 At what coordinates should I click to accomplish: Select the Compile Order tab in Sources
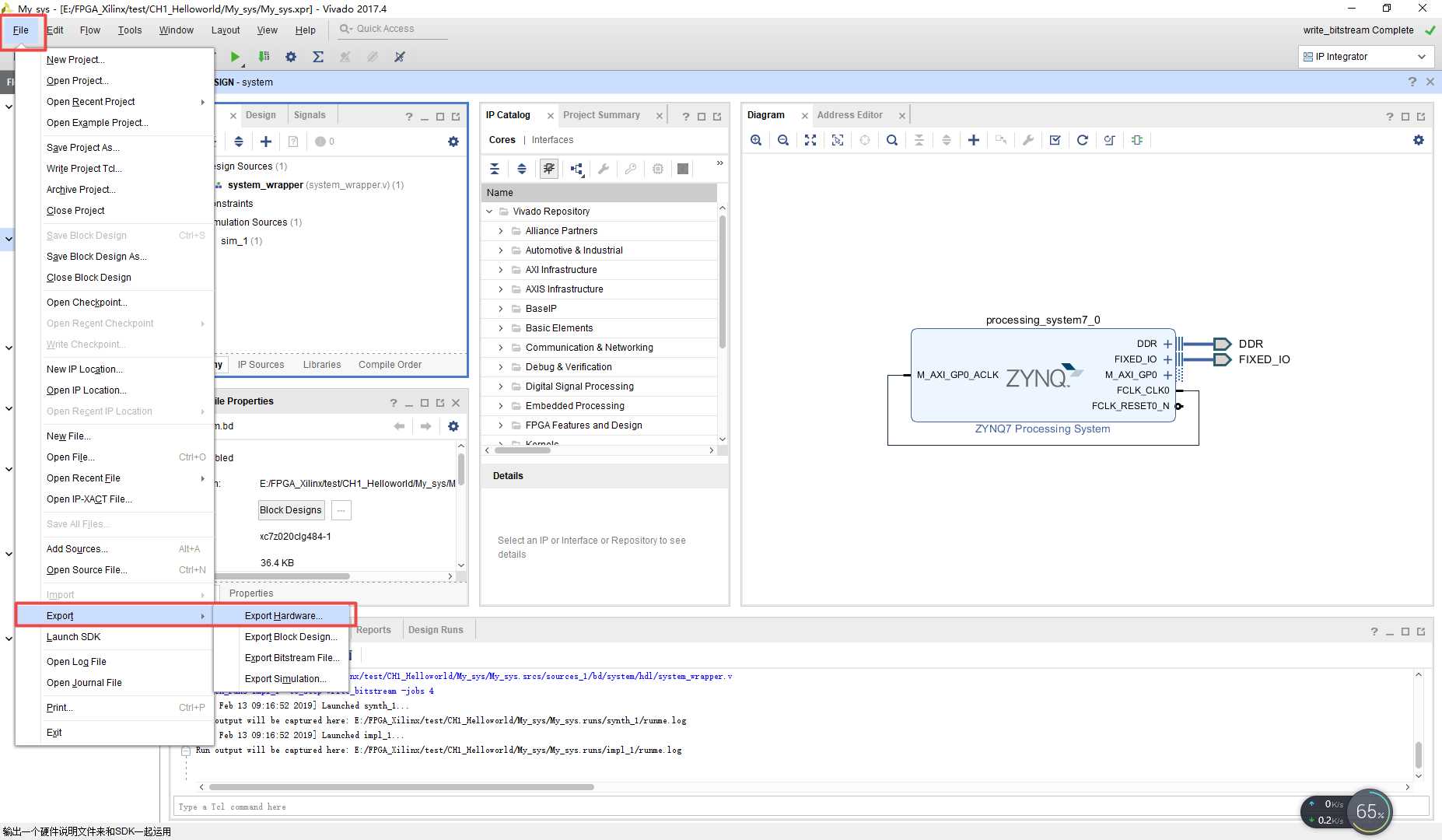coord(390,365)
